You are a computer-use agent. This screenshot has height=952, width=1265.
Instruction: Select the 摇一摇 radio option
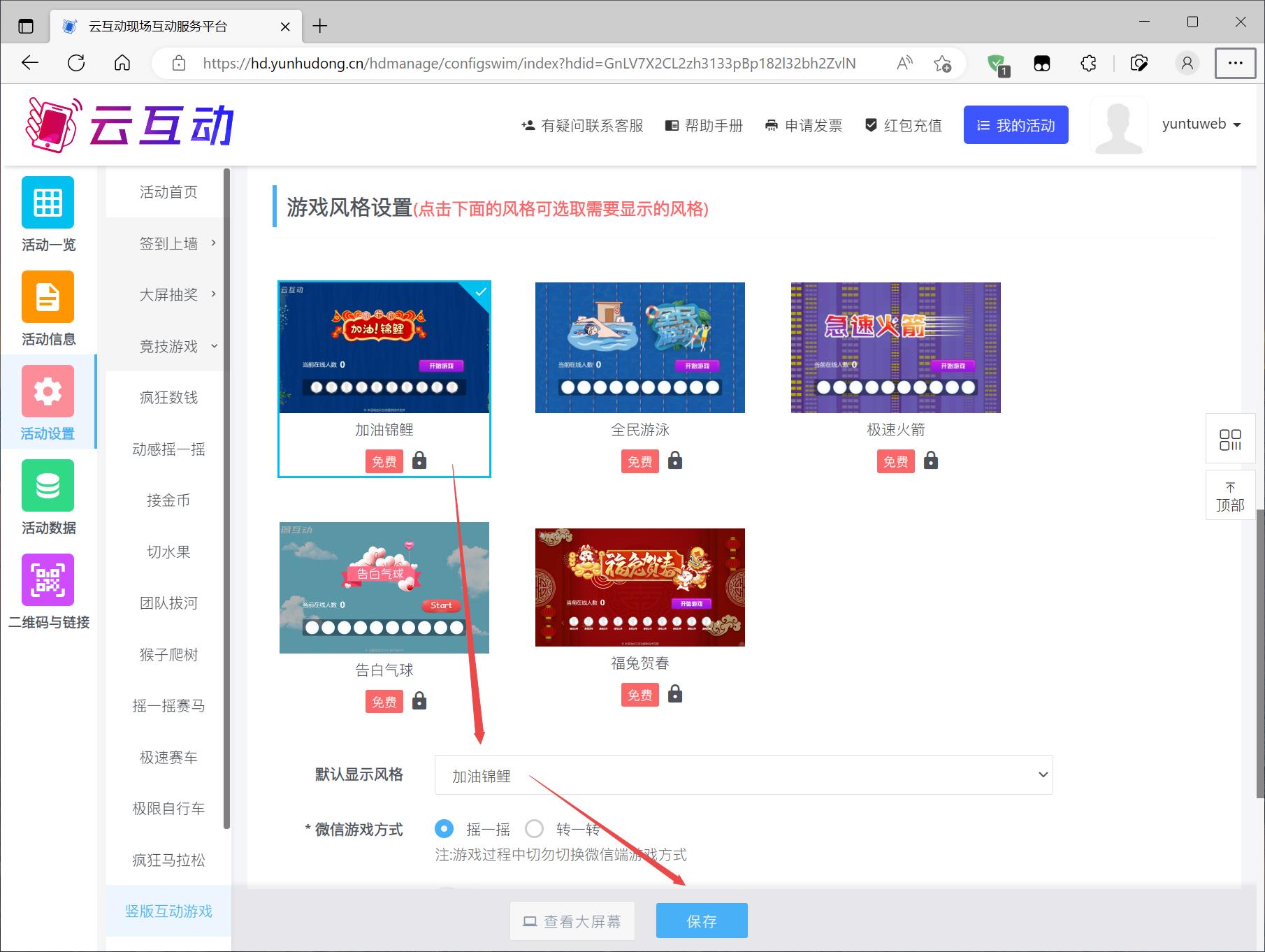click(444, 829)
